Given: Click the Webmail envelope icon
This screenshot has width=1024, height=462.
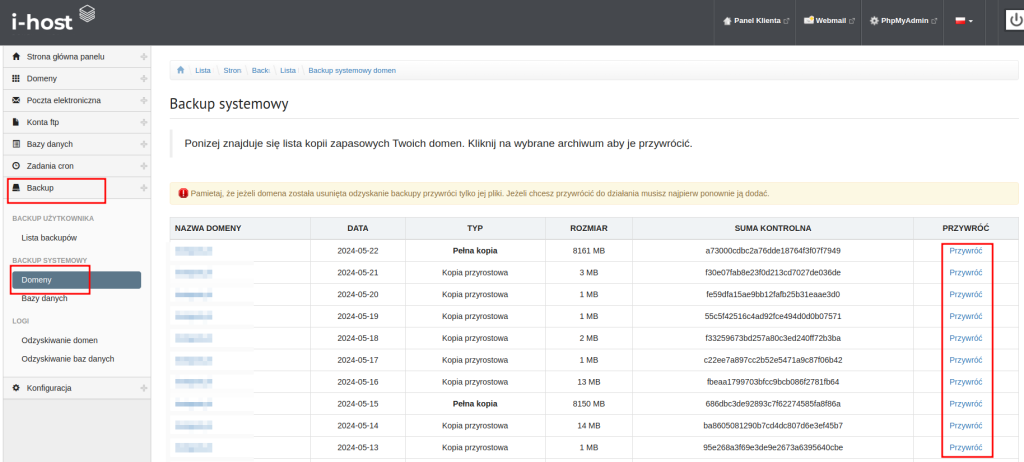Looking at the screenshot, I should pyautogui.click(x=809, y=20).
